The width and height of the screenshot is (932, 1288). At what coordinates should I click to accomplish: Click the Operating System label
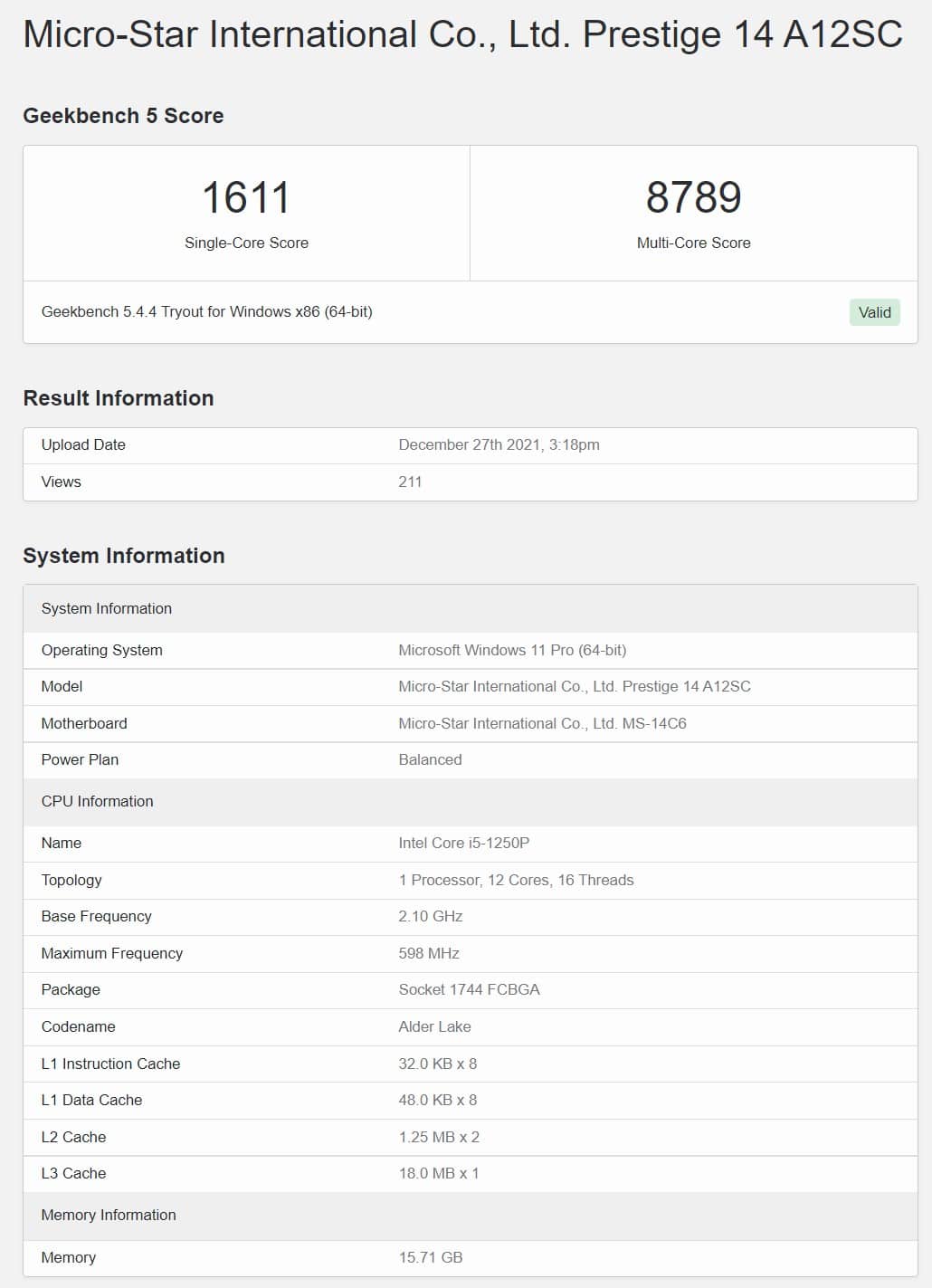(x=102, y=650)
